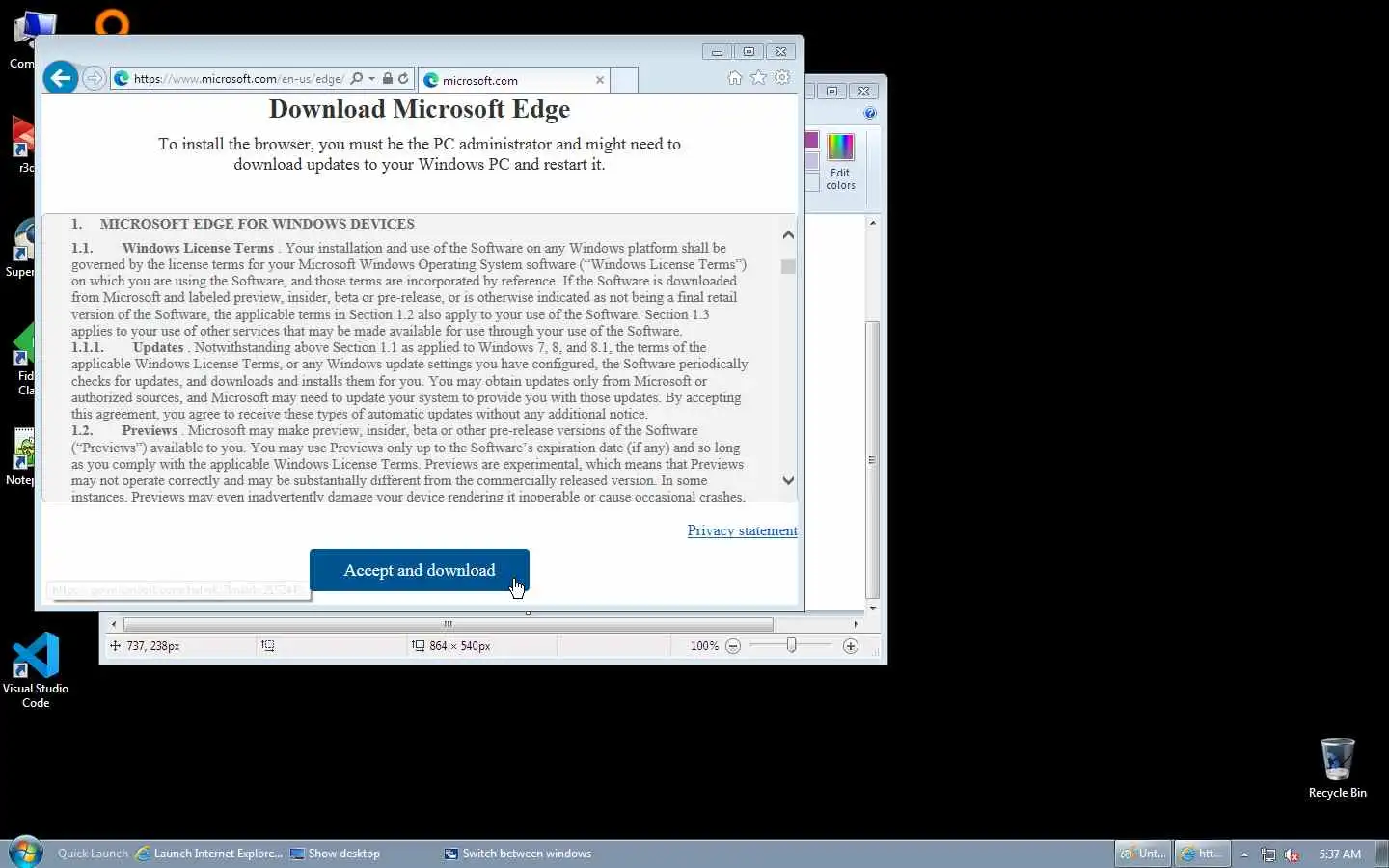
Task: Select the microsoft.com tab
Action: click(x=513, y=80)
